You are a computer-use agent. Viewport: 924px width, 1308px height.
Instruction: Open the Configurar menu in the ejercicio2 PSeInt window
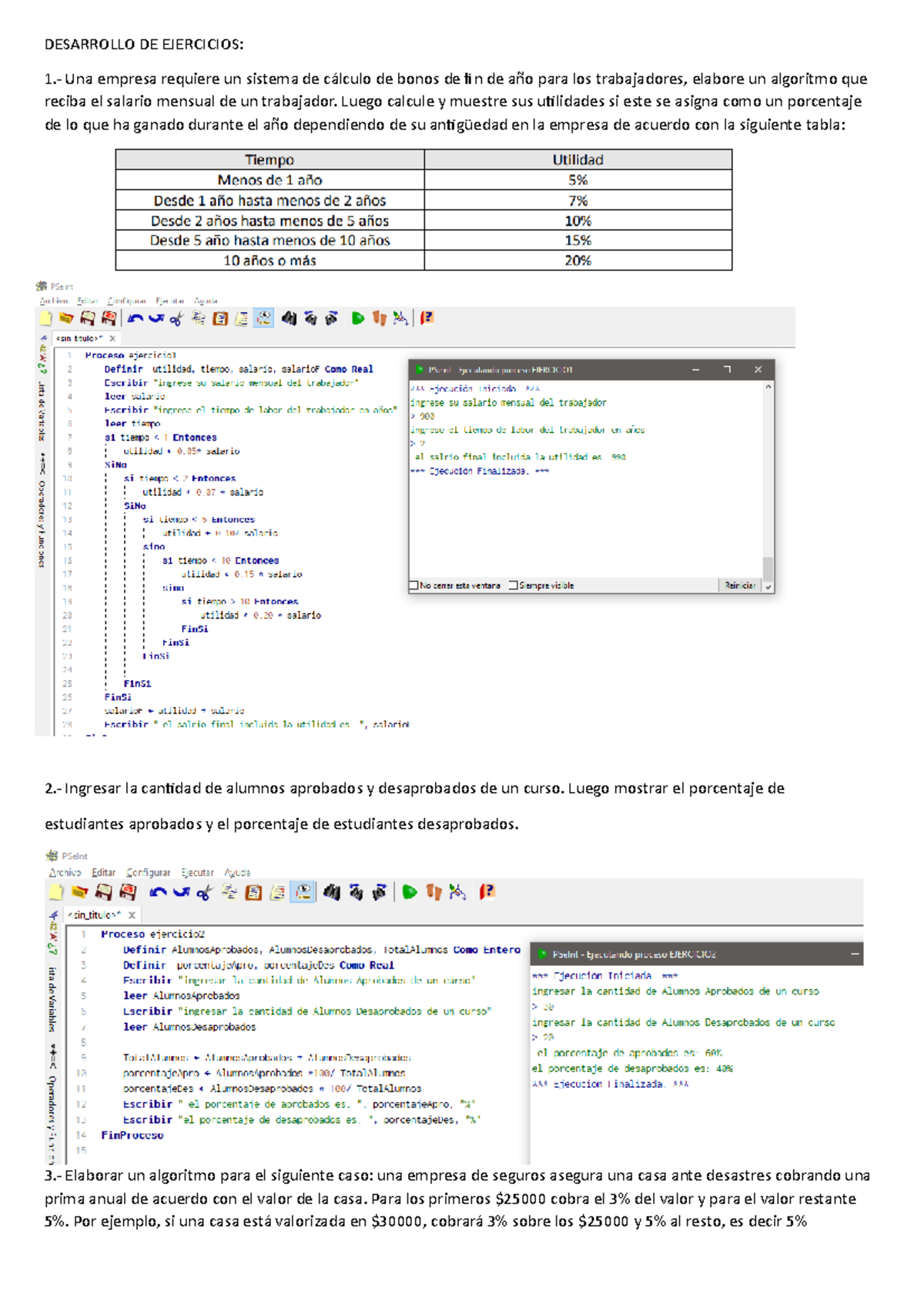coord(148,873)
